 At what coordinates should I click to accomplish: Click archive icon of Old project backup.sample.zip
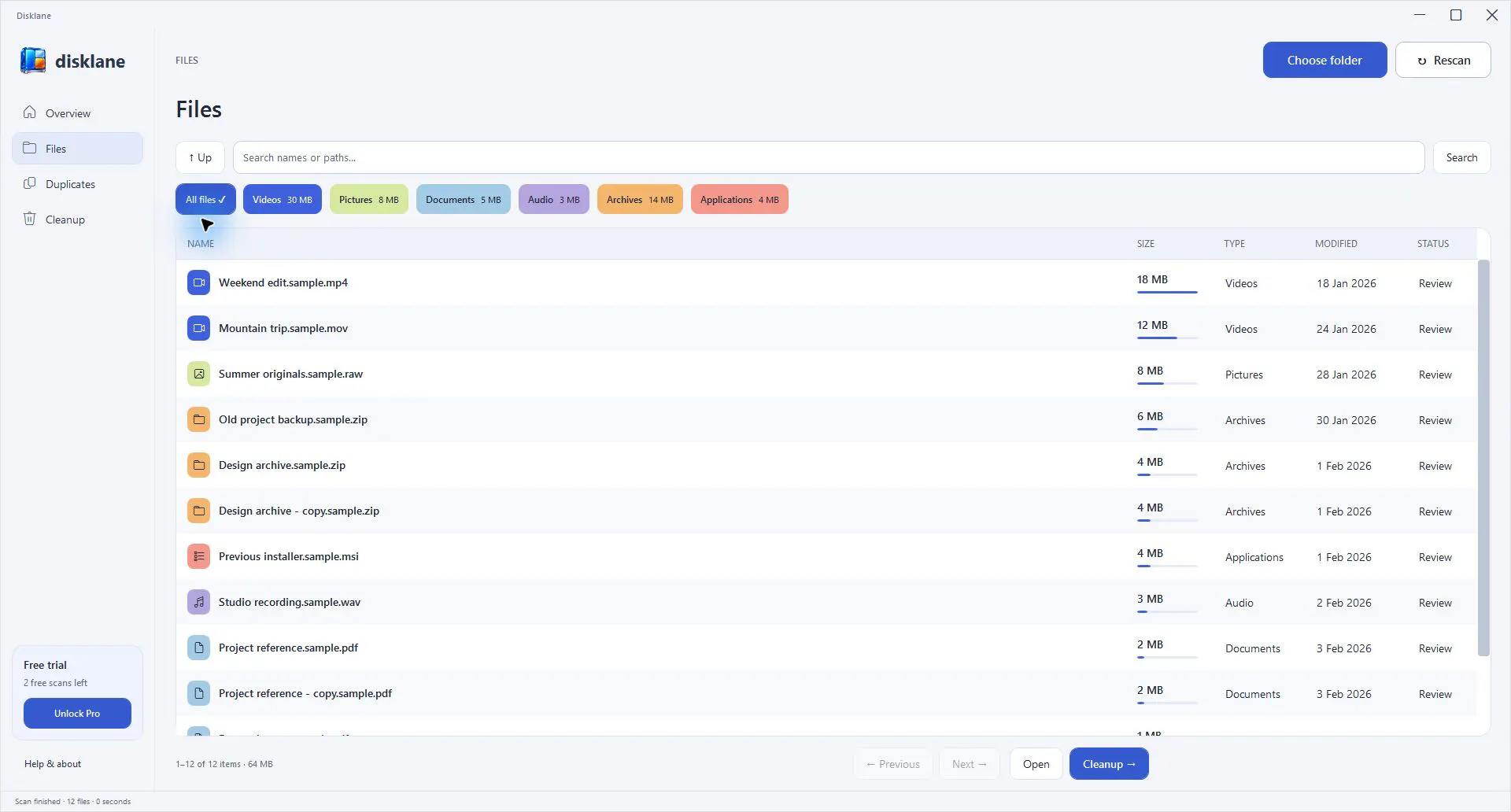click(x=198, y=419)
